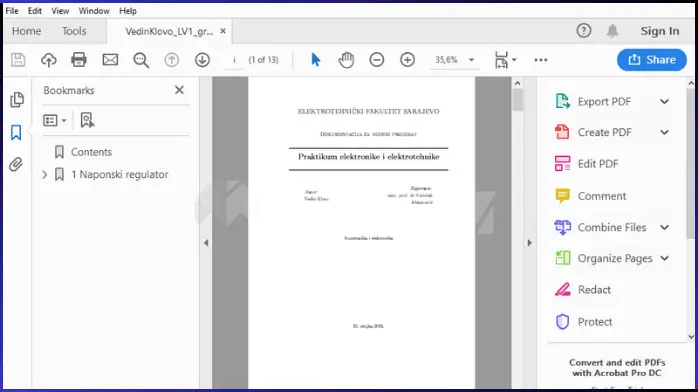Open the Help menu
Screen dimensions: 698x392
pyautogui.click(x=128, y=11)
